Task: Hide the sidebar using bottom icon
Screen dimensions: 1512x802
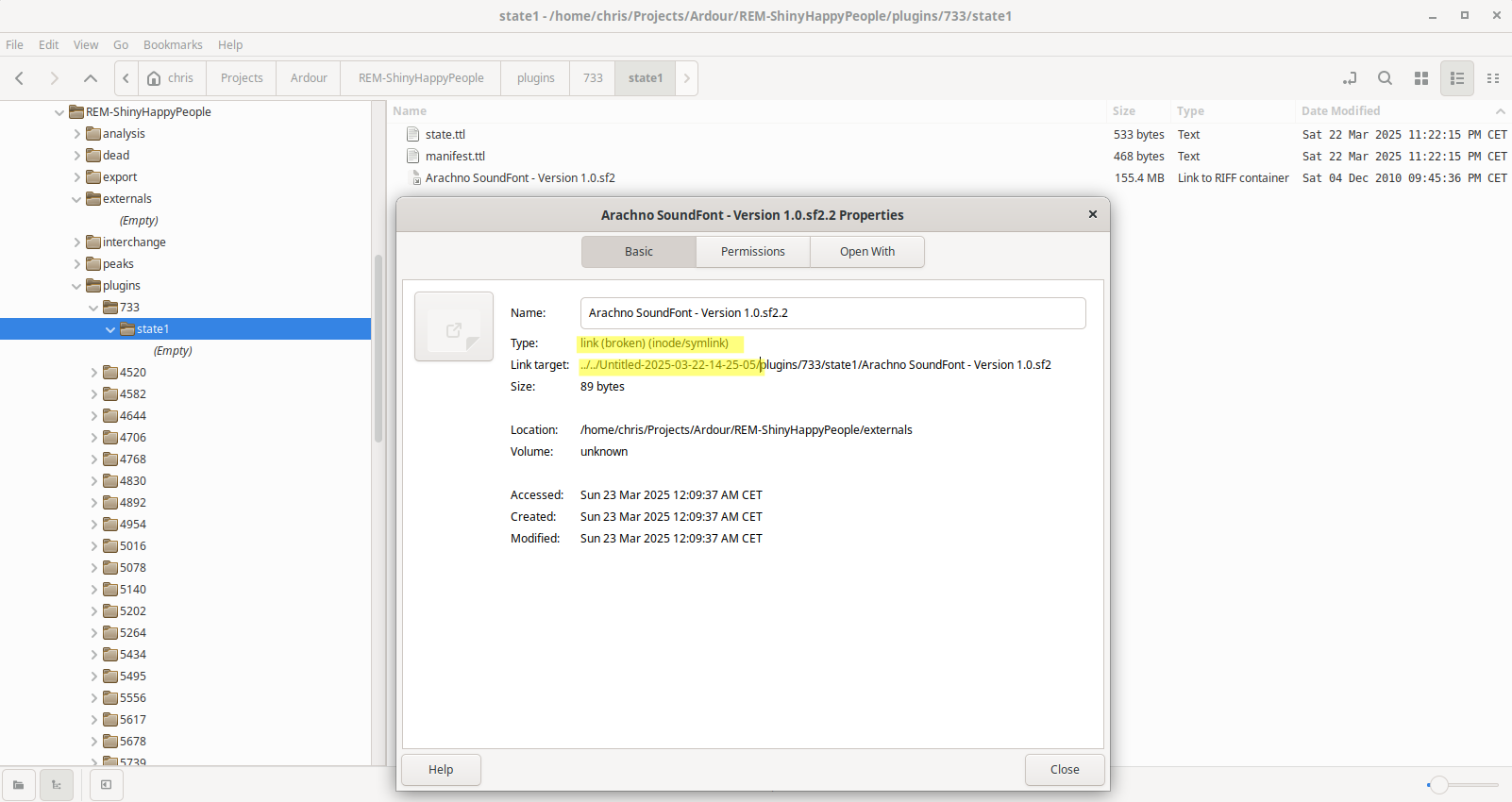Action: coord(106,784)
